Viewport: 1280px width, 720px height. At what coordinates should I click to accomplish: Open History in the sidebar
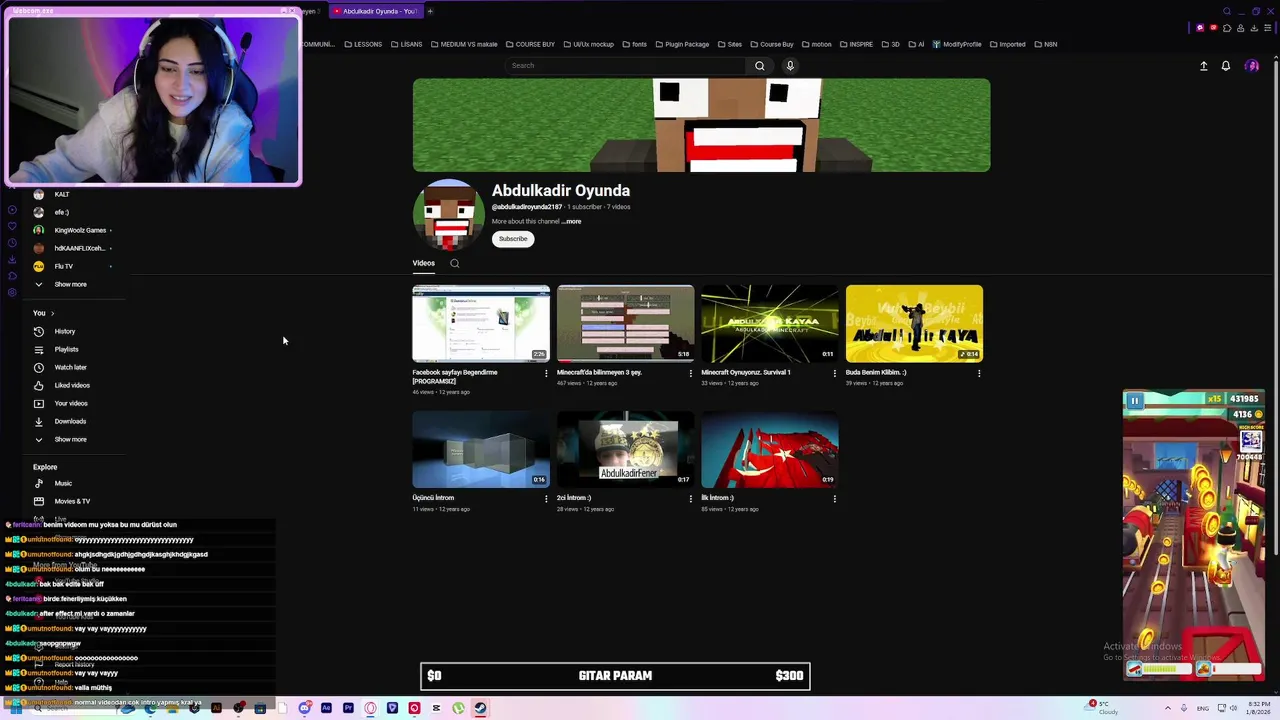coord(64,331)
